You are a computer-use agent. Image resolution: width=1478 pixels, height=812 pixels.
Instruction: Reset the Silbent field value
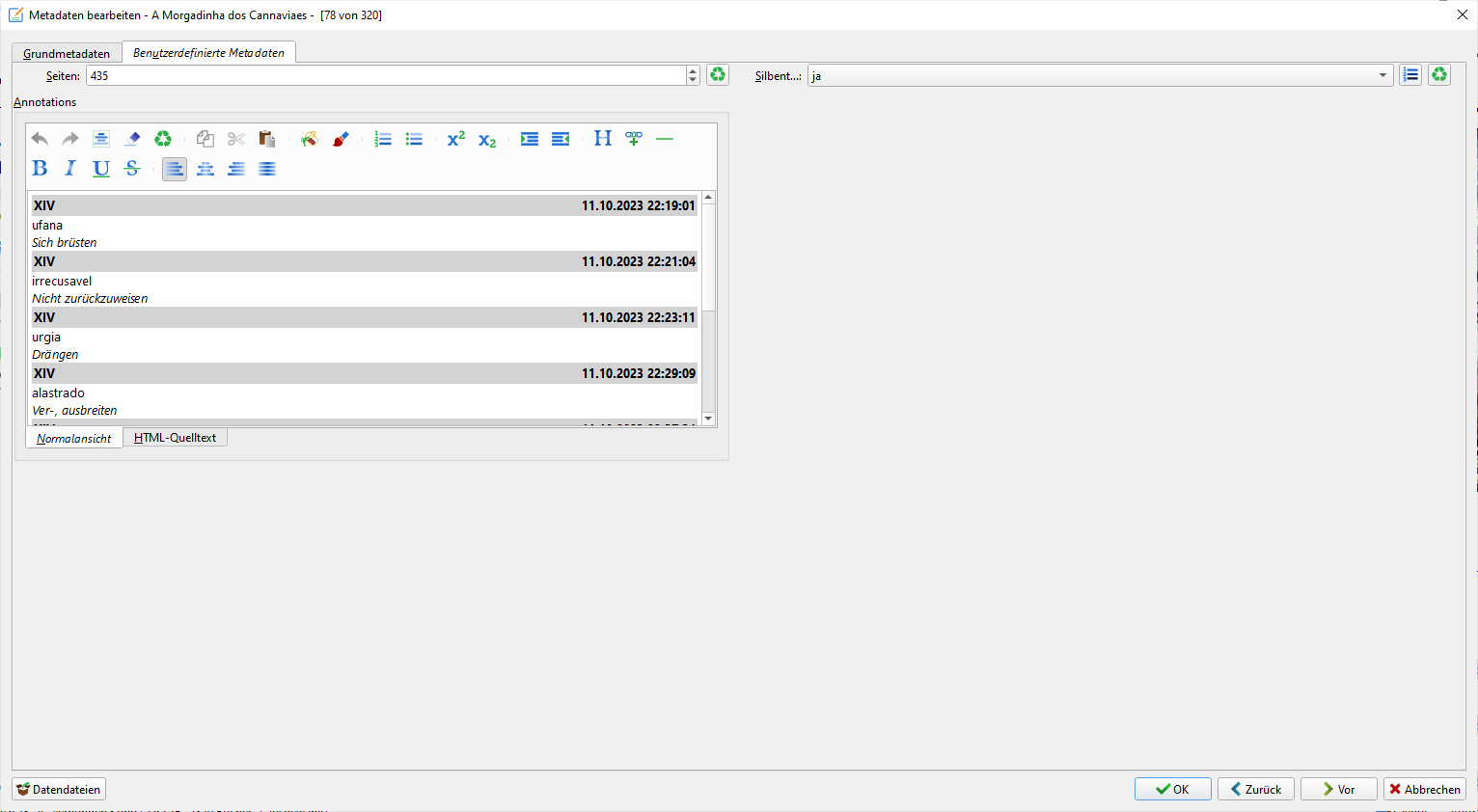click(x=1439, y=75)
